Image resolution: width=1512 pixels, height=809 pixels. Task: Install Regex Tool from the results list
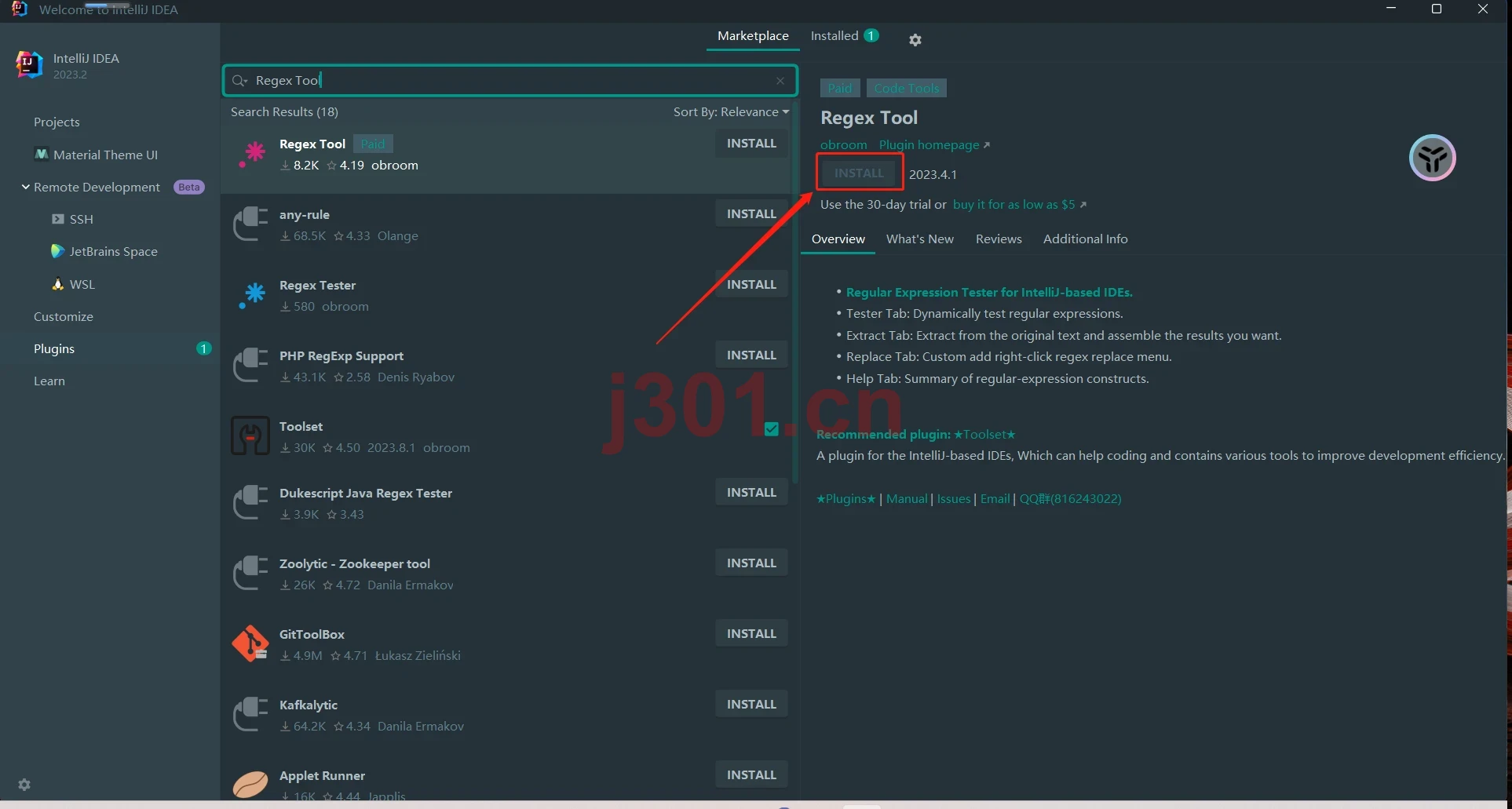[x=751, y=144]
